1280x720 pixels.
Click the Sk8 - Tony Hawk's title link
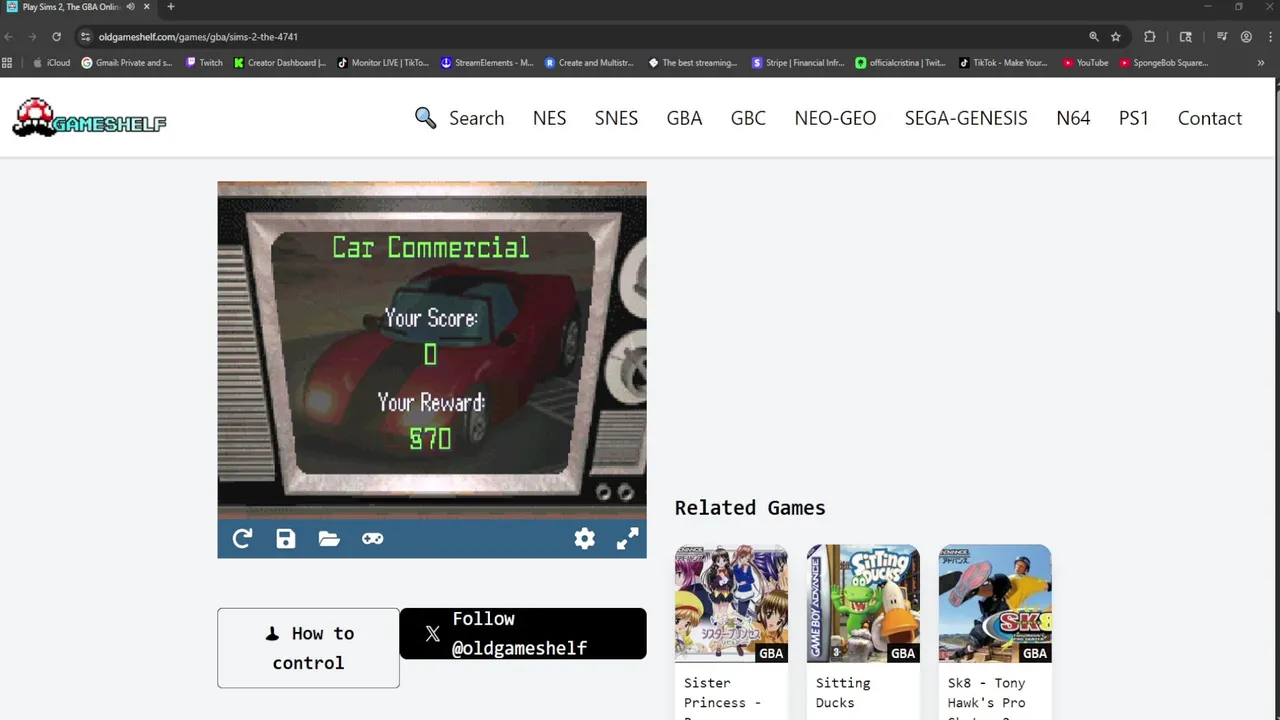click(x=987, y=696)
